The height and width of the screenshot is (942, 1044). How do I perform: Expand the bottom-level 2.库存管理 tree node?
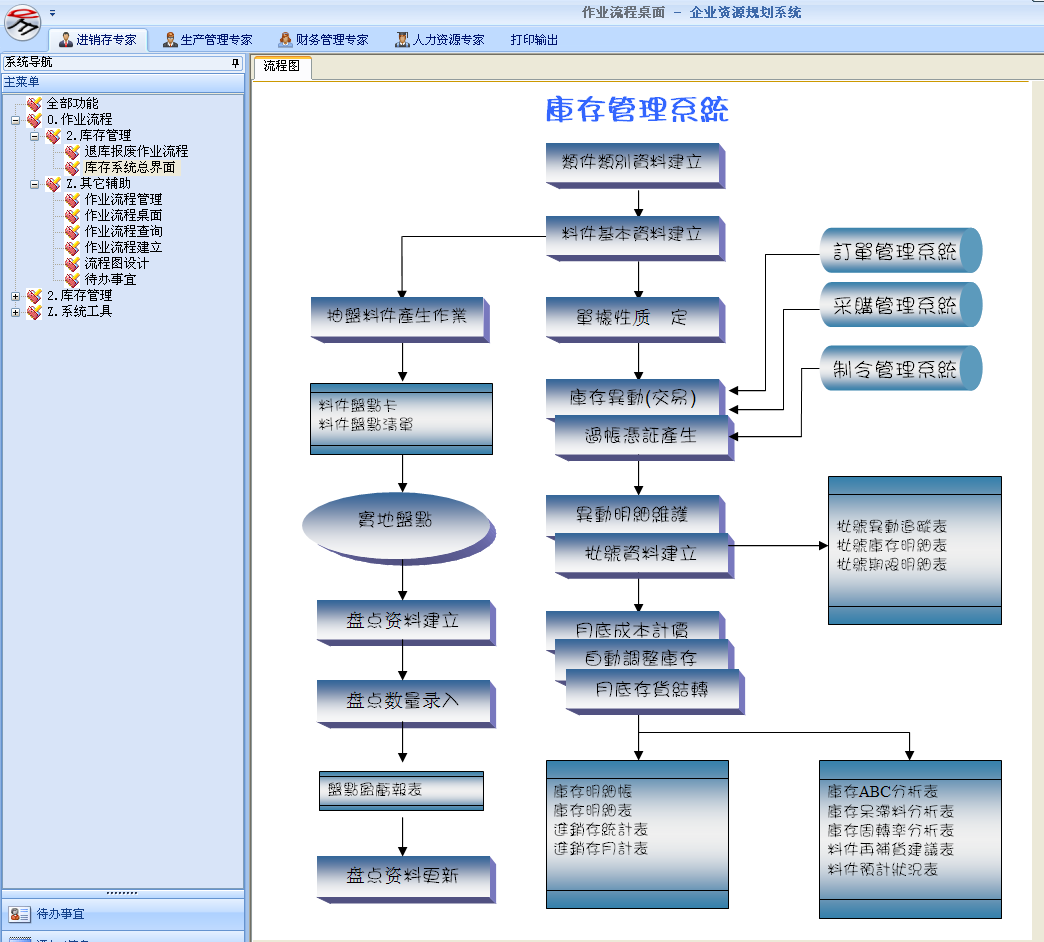click(15, 296)
